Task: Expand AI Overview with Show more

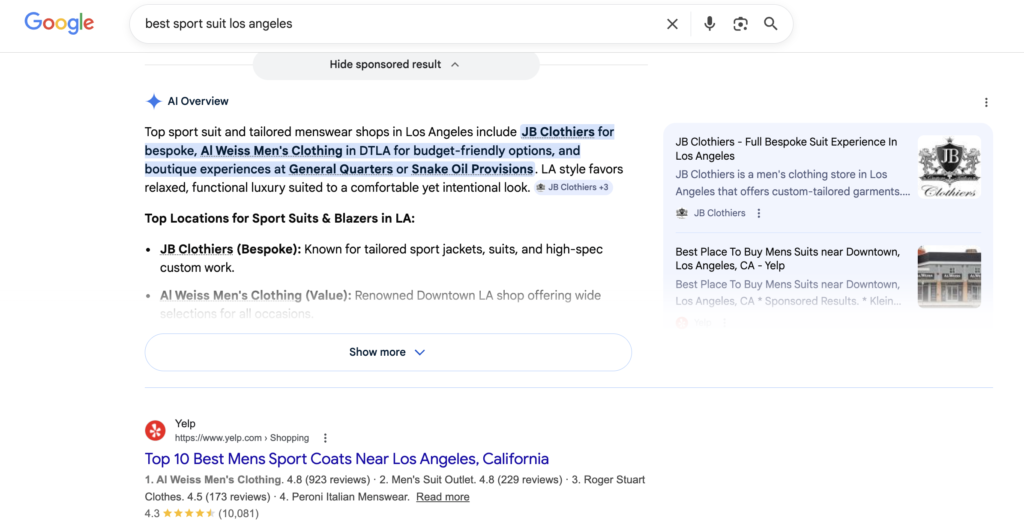Action: tap(388, 352)
